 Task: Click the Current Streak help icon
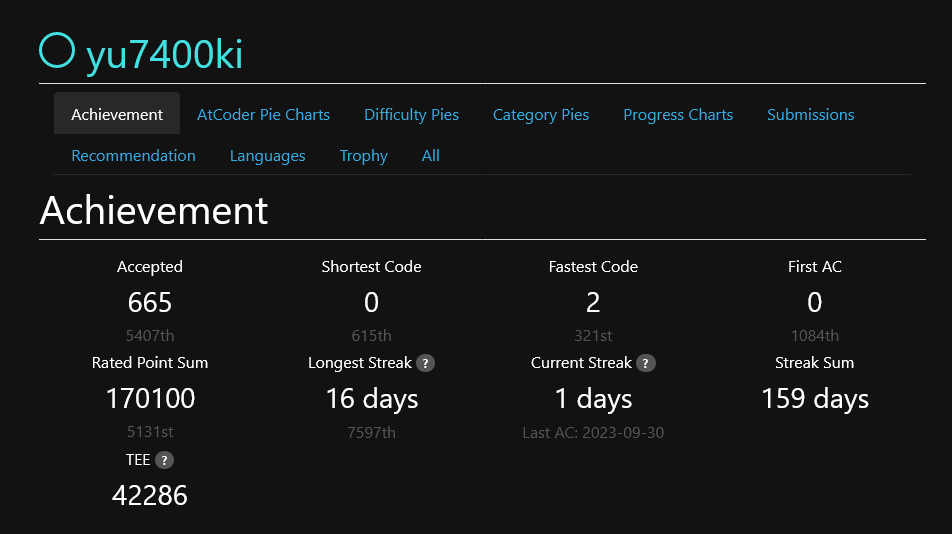coord(646,363)
